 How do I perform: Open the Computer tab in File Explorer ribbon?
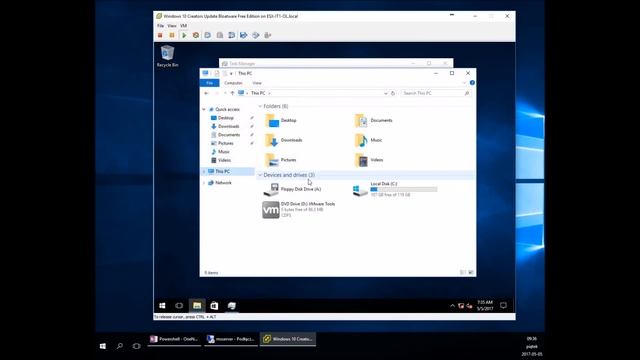tap(233, 83)
